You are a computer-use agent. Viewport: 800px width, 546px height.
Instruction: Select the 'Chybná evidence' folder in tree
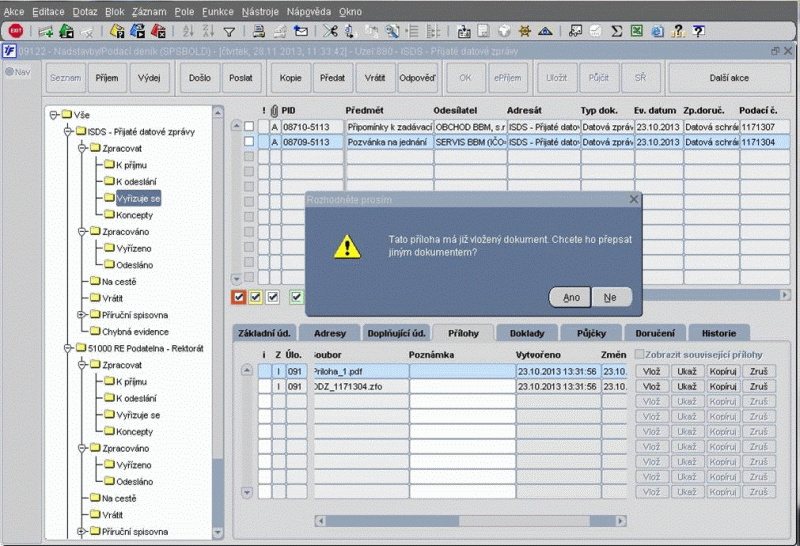[x=133, y=331]
